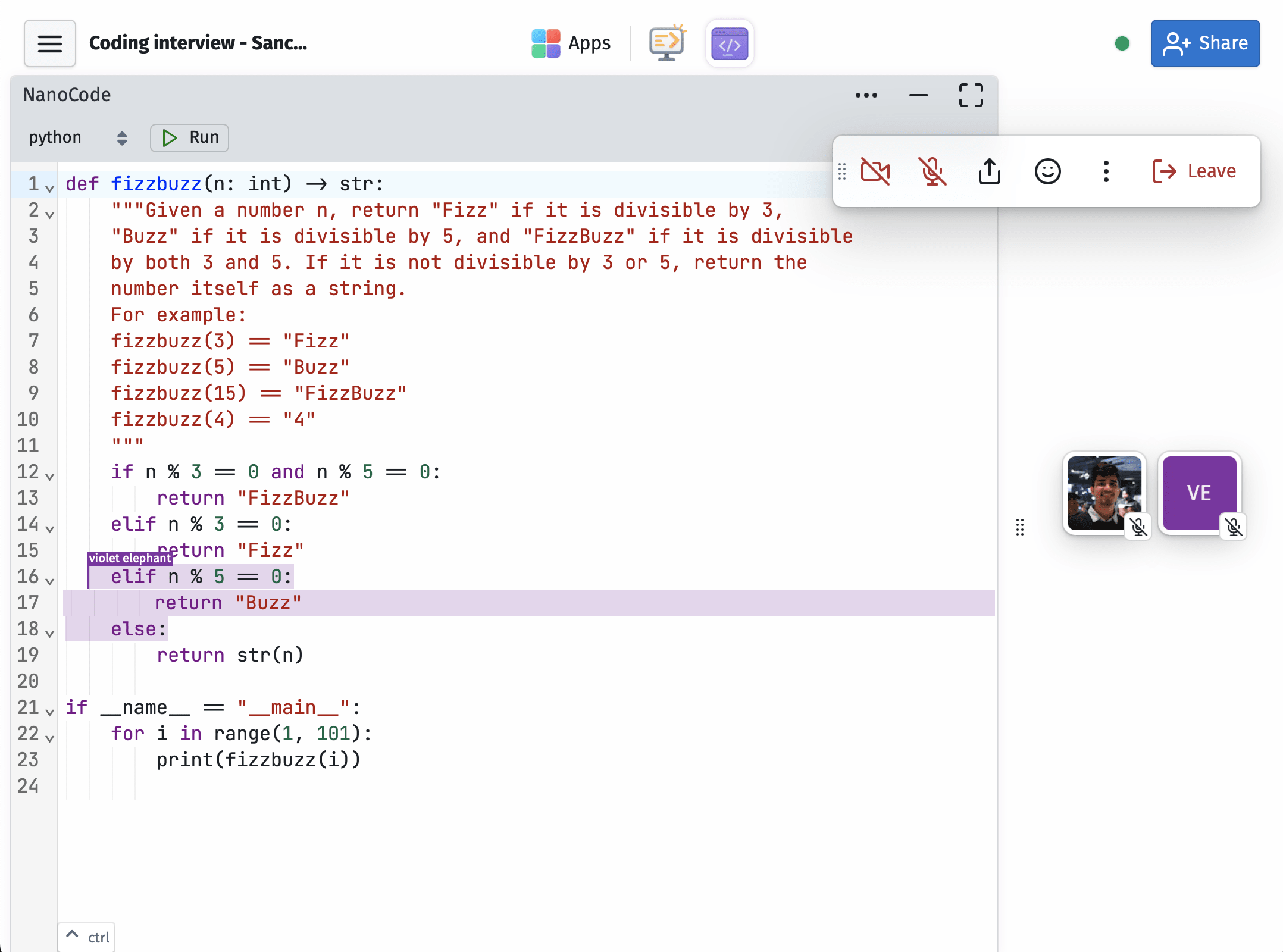Click the Share button
The width and height of the screenshot is (1283, 952).
(1205, 43)
